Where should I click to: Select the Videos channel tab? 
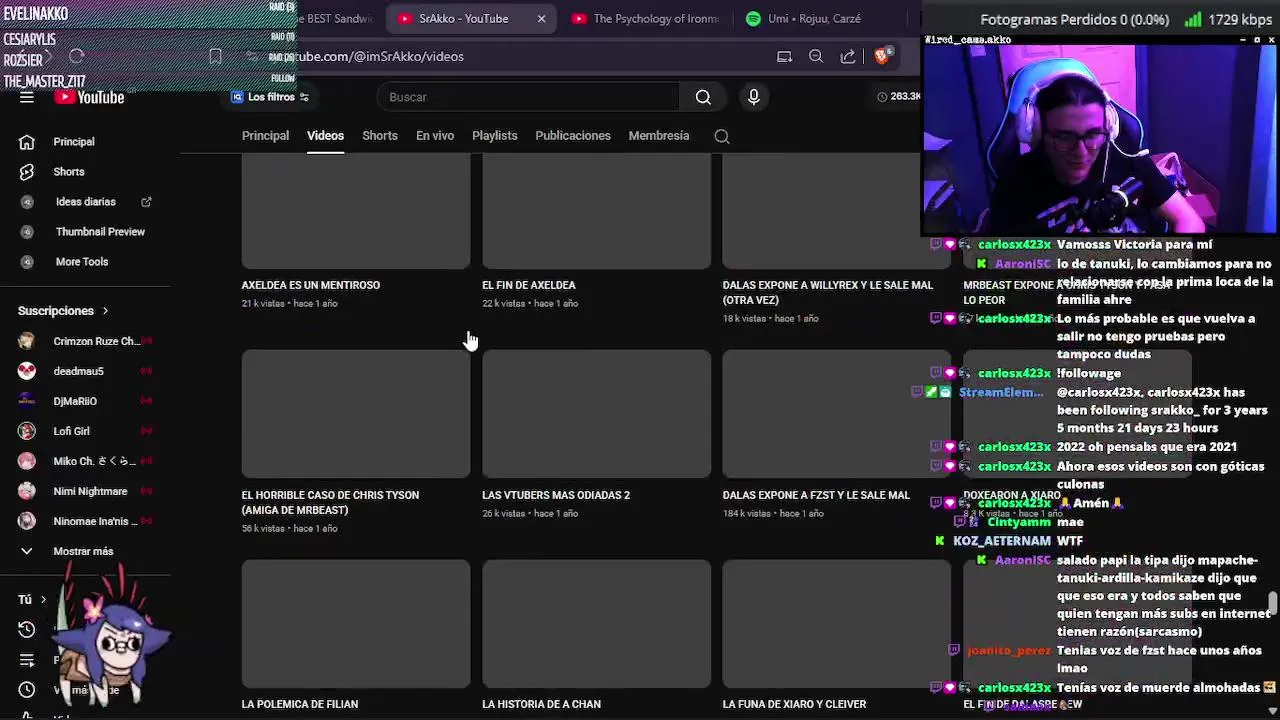(325, 136)
